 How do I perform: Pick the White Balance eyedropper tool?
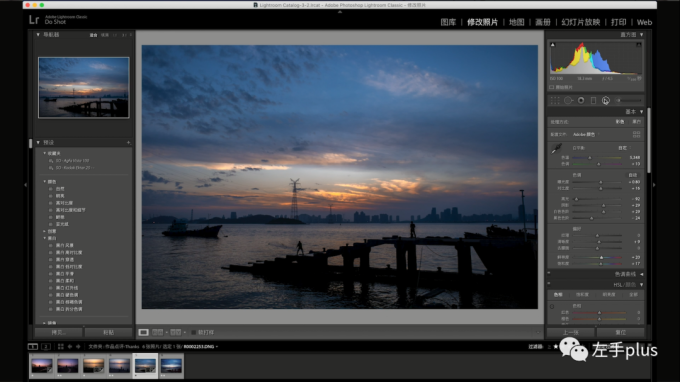pos(556,149)
